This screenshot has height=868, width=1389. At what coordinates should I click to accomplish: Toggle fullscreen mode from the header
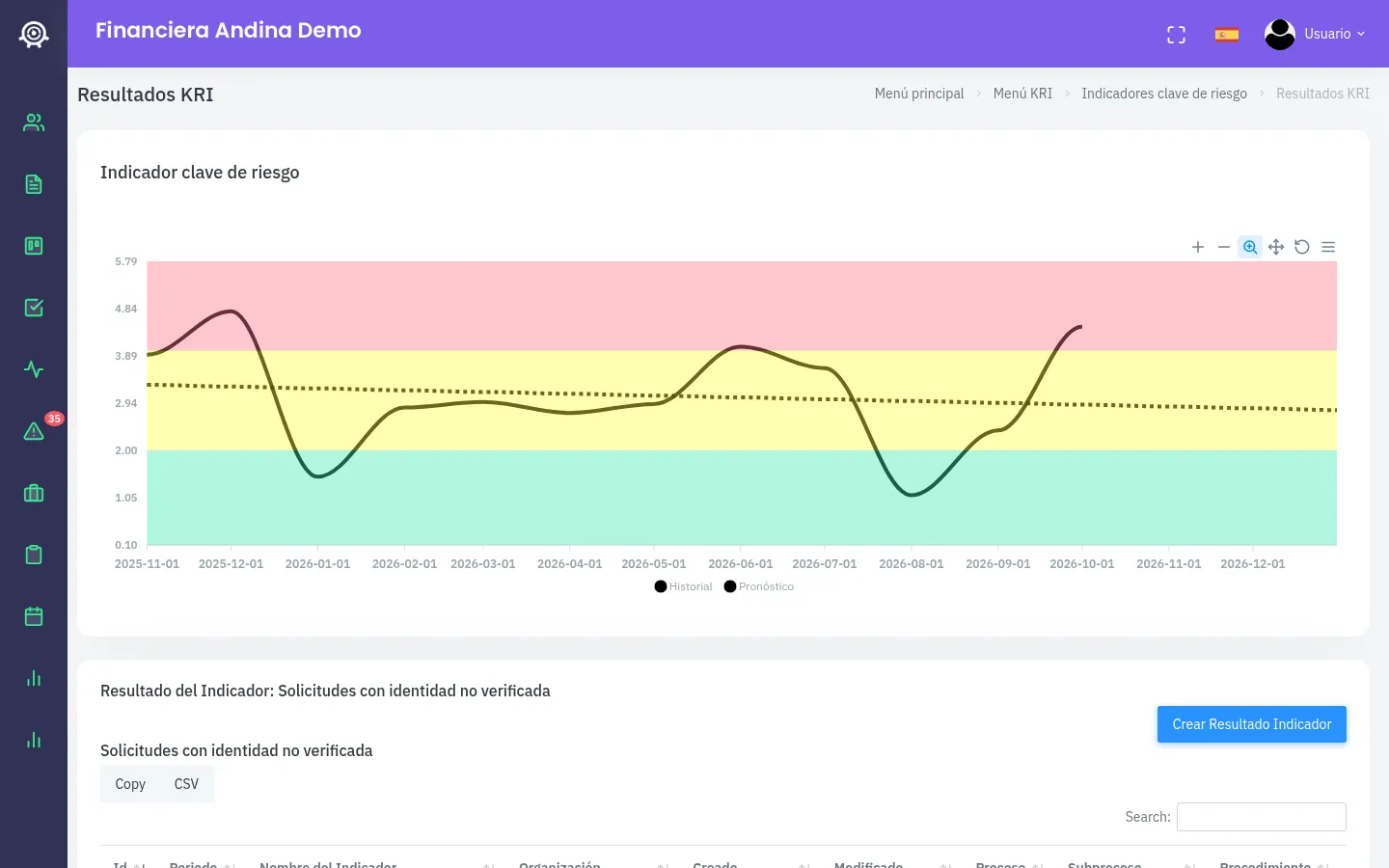pos(1176,35)
